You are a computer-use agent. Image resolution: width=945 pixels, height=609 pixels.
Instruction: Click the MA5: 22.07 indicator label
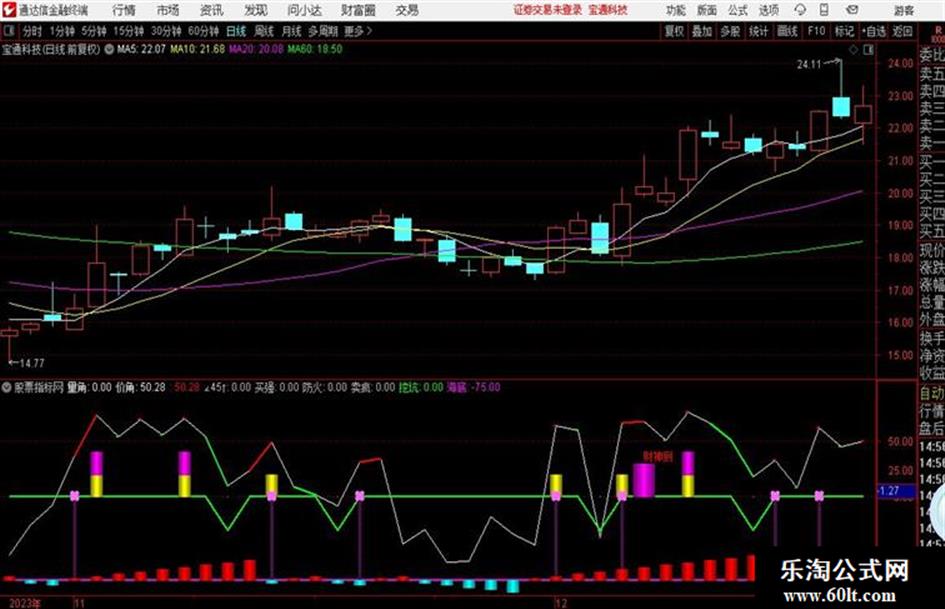[140, 49]
